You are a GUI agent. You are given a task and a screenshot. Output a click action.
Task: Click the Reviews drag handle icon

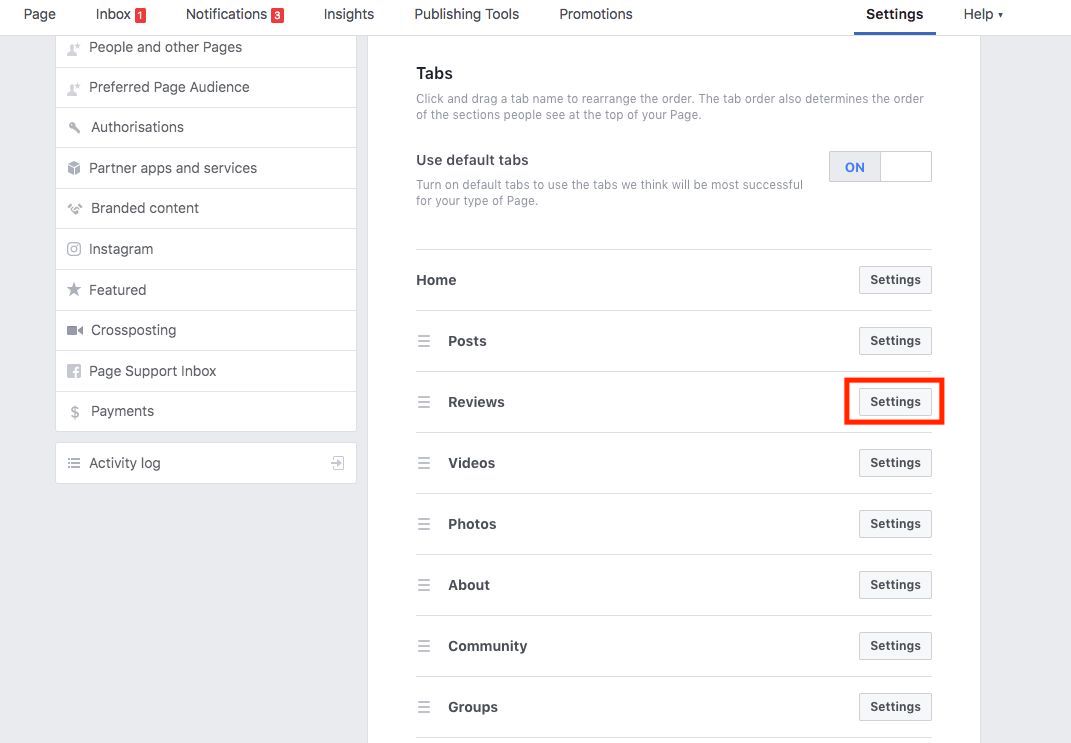[x=424, y=402]
